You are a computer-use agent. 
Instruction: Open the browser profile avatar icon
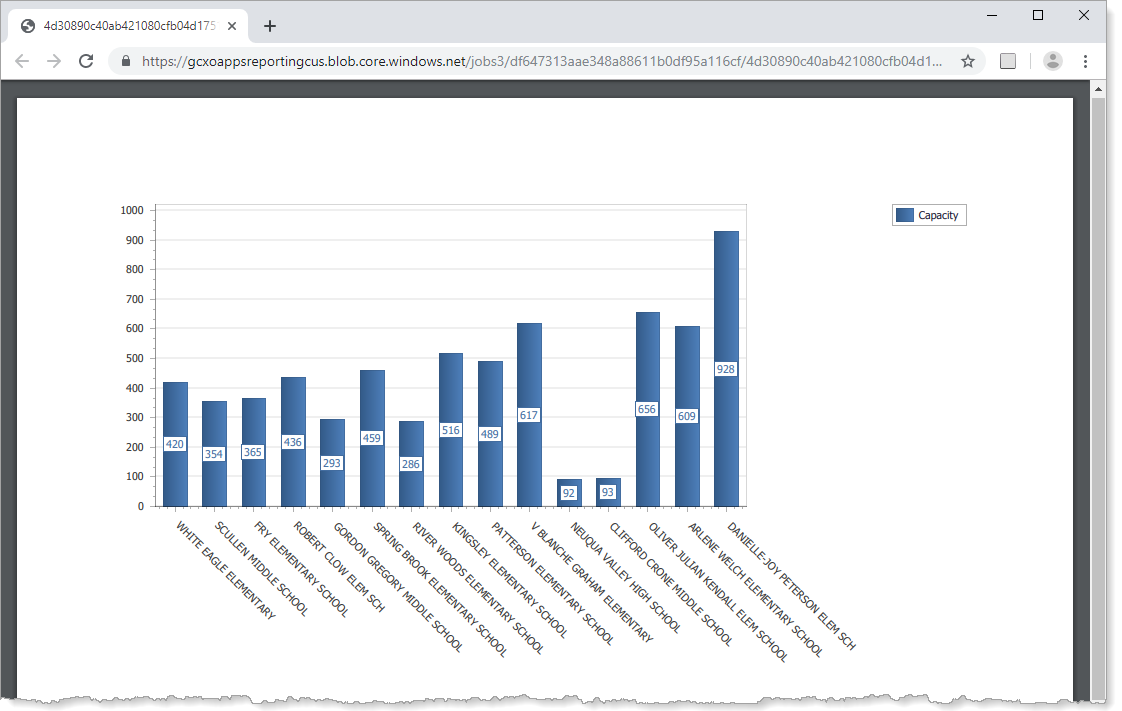coord(1052,61)
